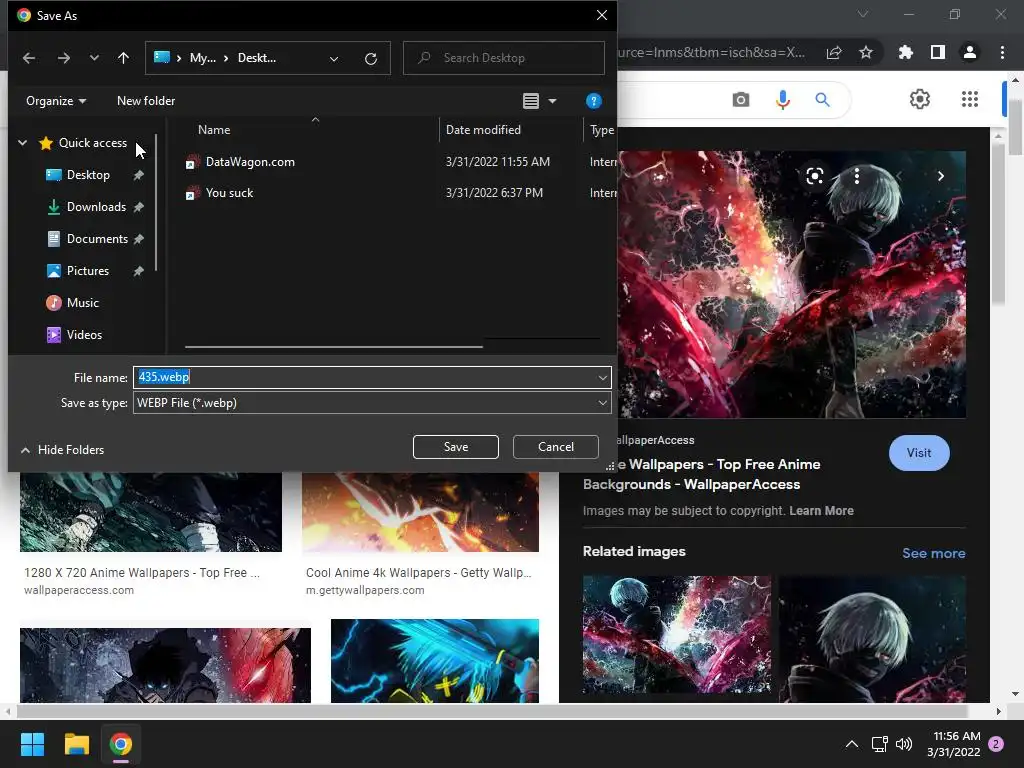Change the view layout icon
The height and width of the screenshot is (768, 1024).
click(x=531, y=101)
